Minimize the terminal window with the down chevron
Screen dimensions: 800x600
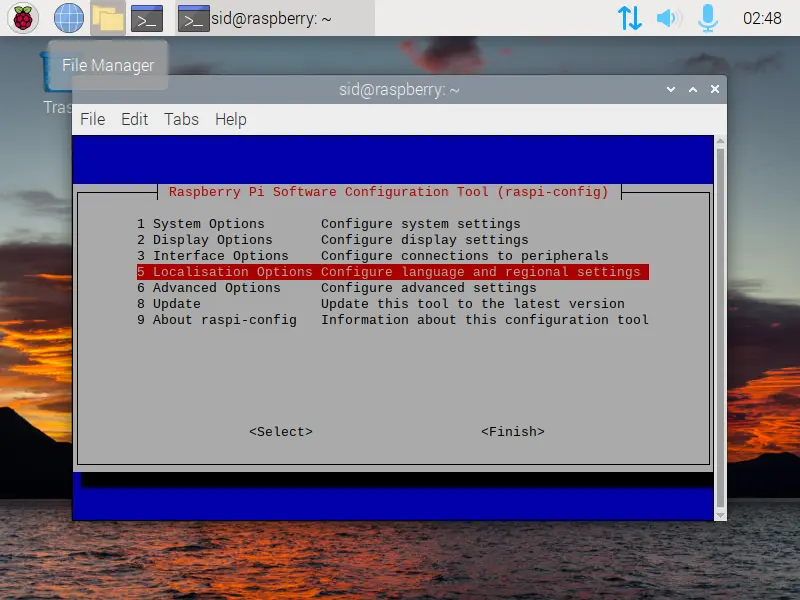(671, 89)
